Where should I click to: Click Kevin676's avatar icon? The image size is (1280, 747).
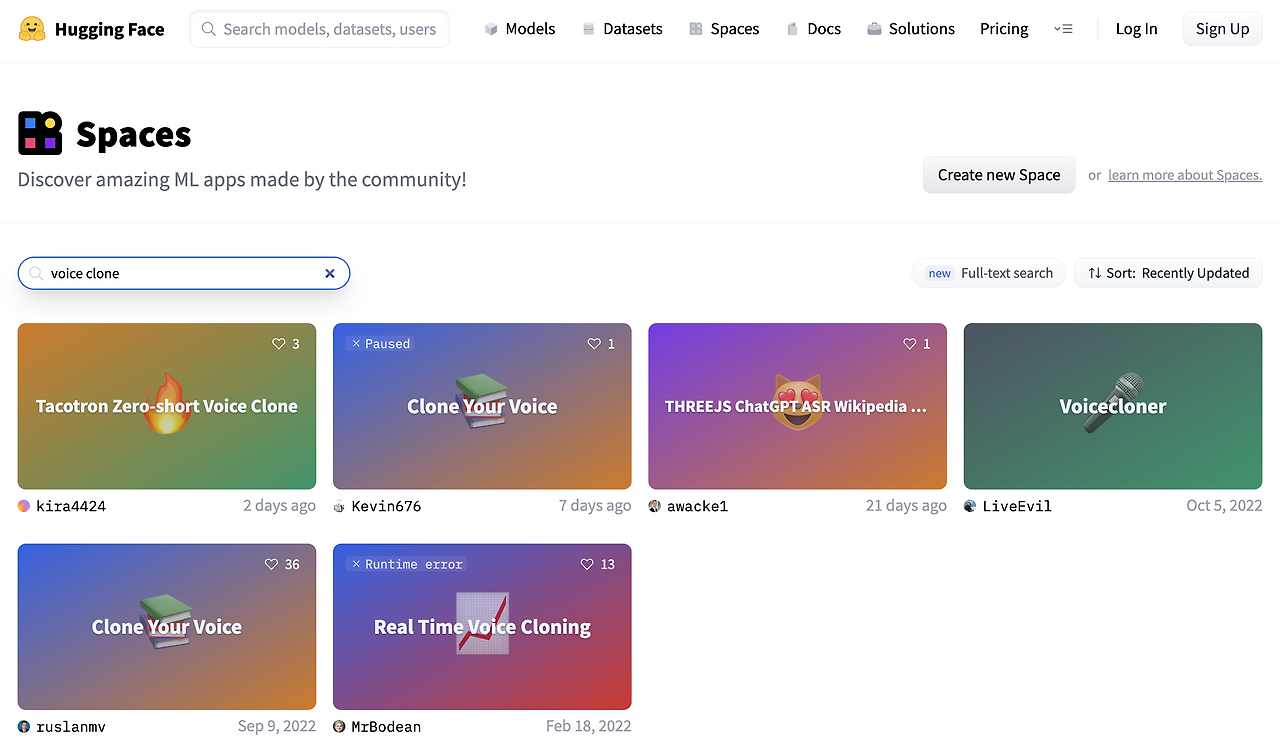pos(339,506)
